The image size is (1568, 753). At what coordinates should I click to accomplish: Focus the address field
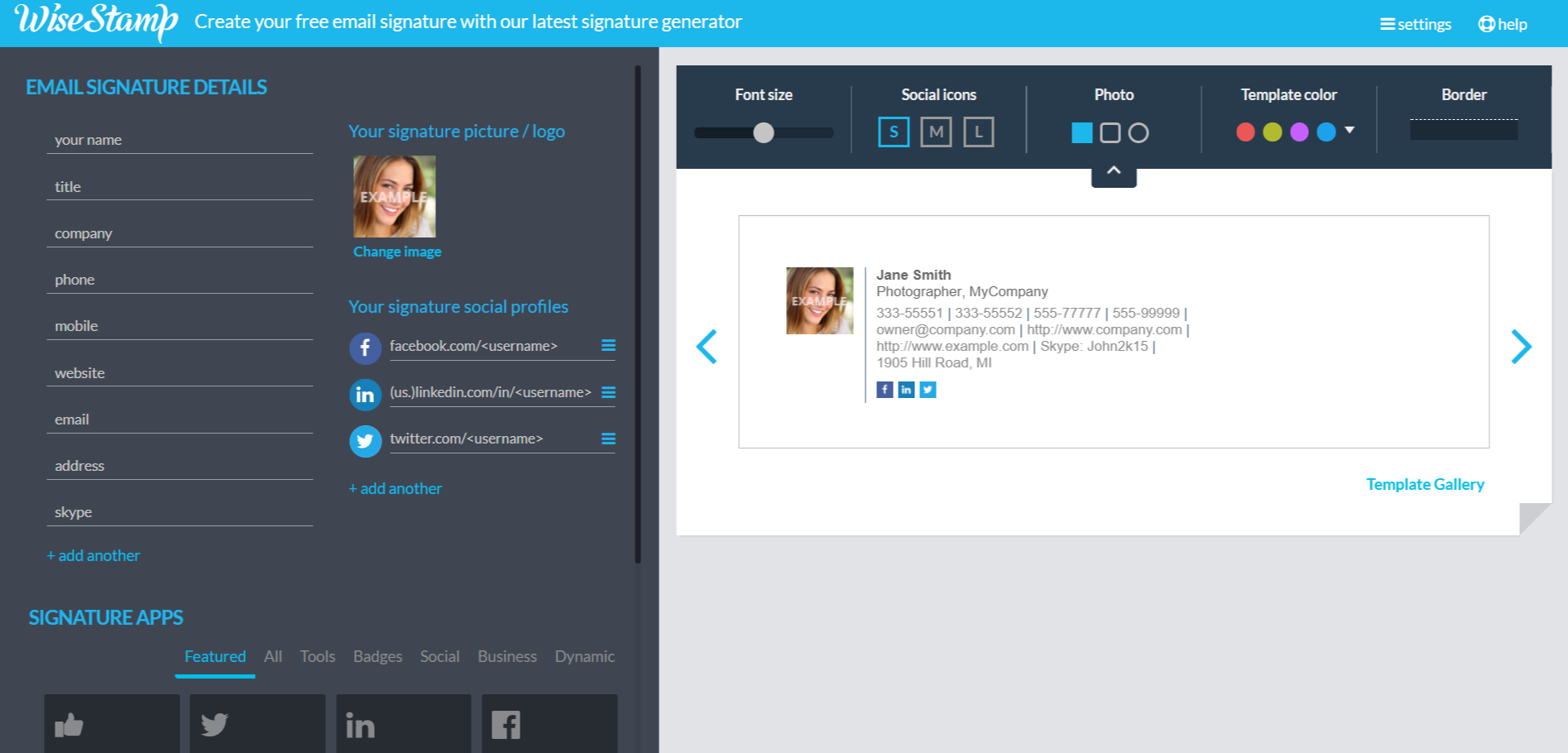[180, 466]
